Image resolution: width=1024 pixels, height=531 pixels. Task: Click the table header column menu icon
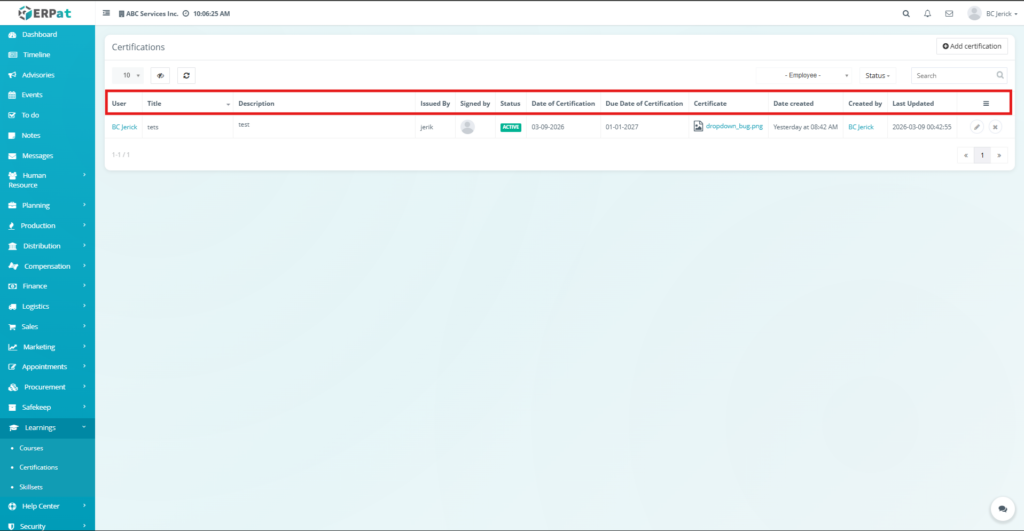(x=986, y=103)
